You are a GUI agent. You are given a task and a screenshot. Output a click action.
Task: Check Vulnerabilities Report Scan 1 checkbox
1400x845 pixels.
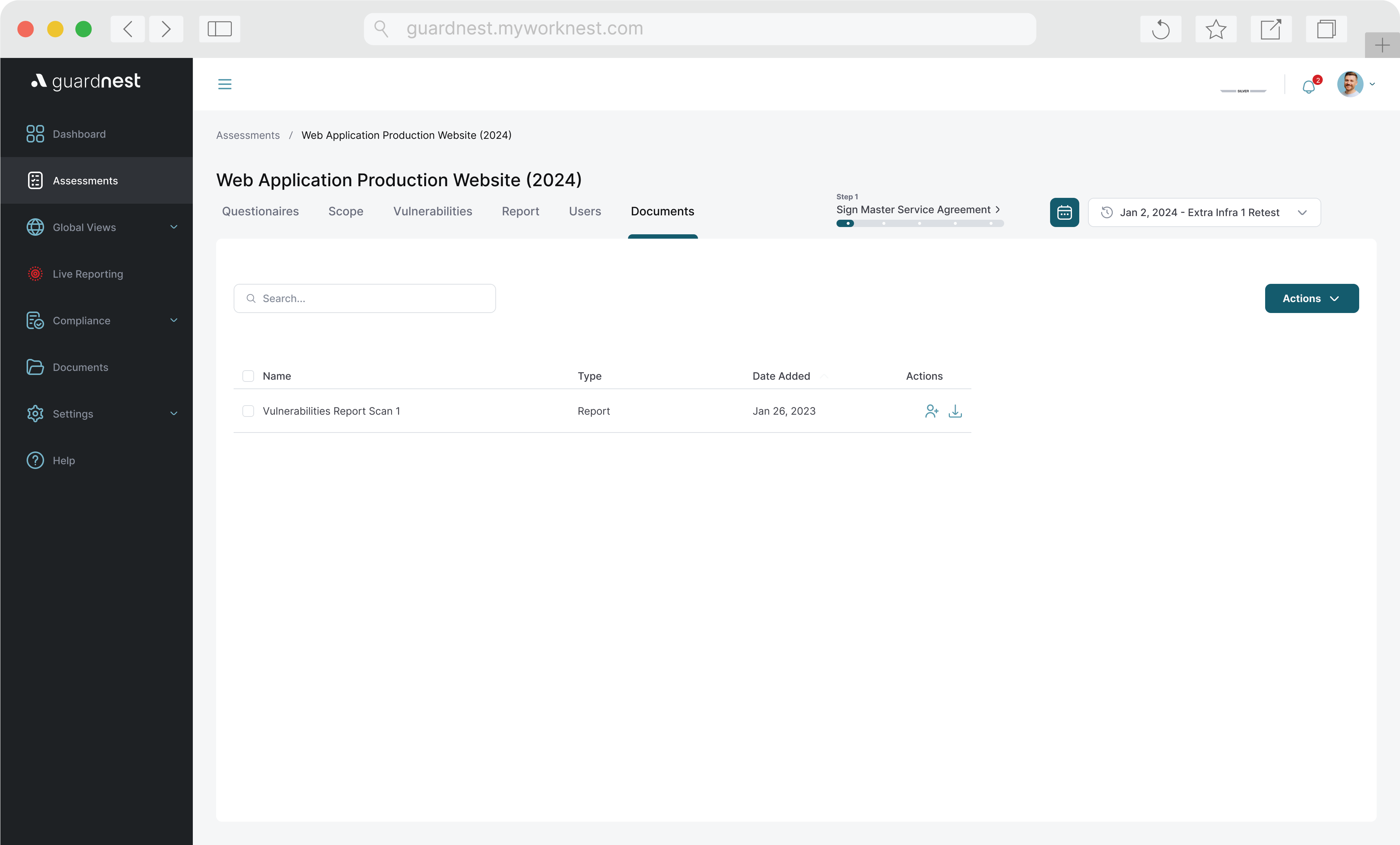tap(248, 411)
